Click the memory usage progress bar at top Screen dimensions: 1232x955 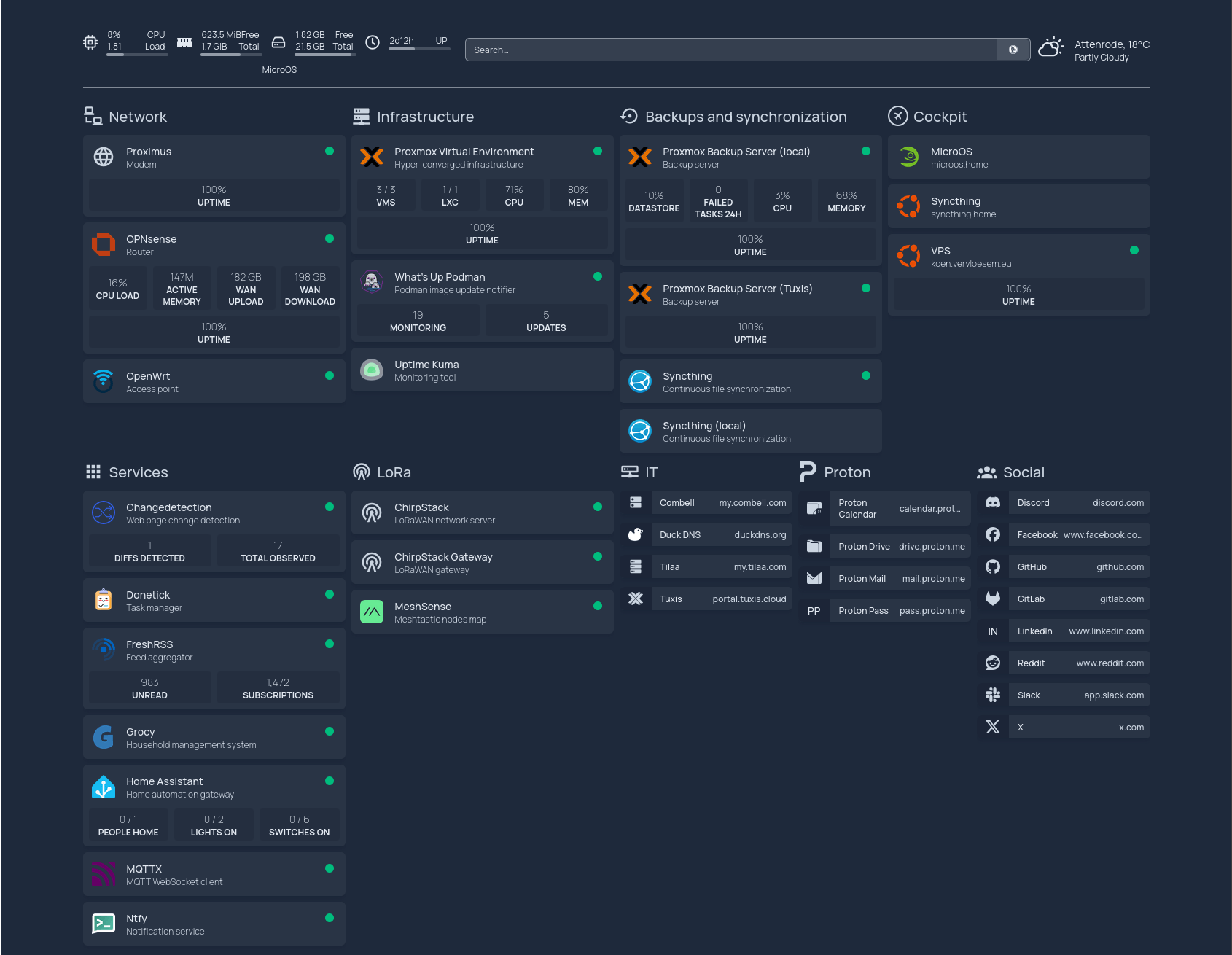pyautogui.click(x=230, y=57)
